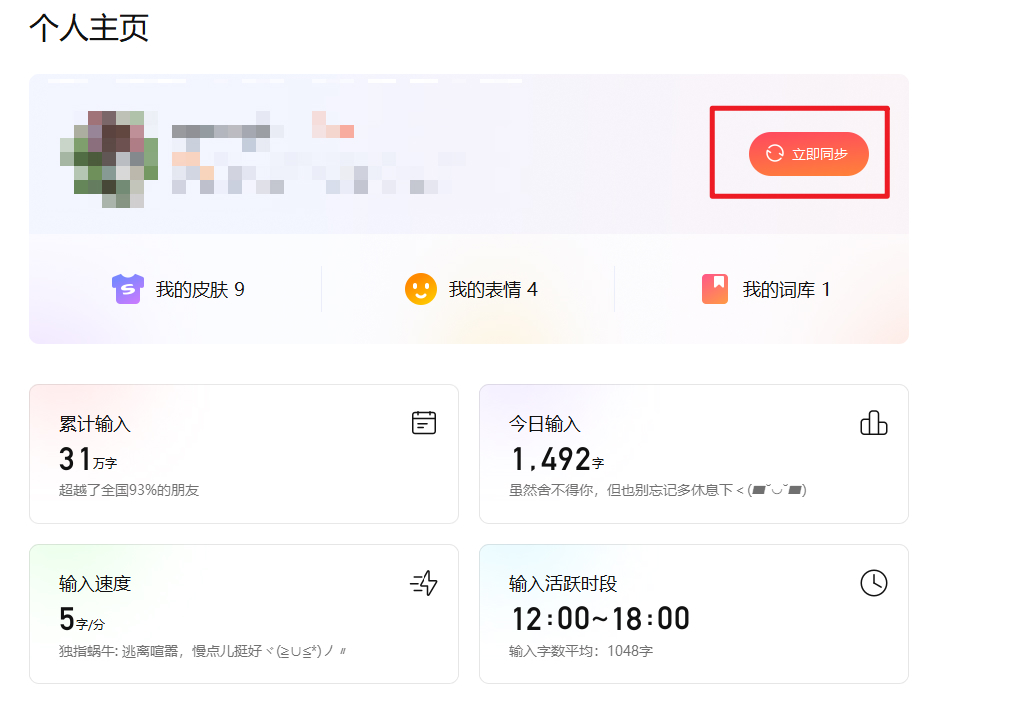Click the 独指蜗牛 description text
Screen dimensions: 1010x726
coord(202,651)
